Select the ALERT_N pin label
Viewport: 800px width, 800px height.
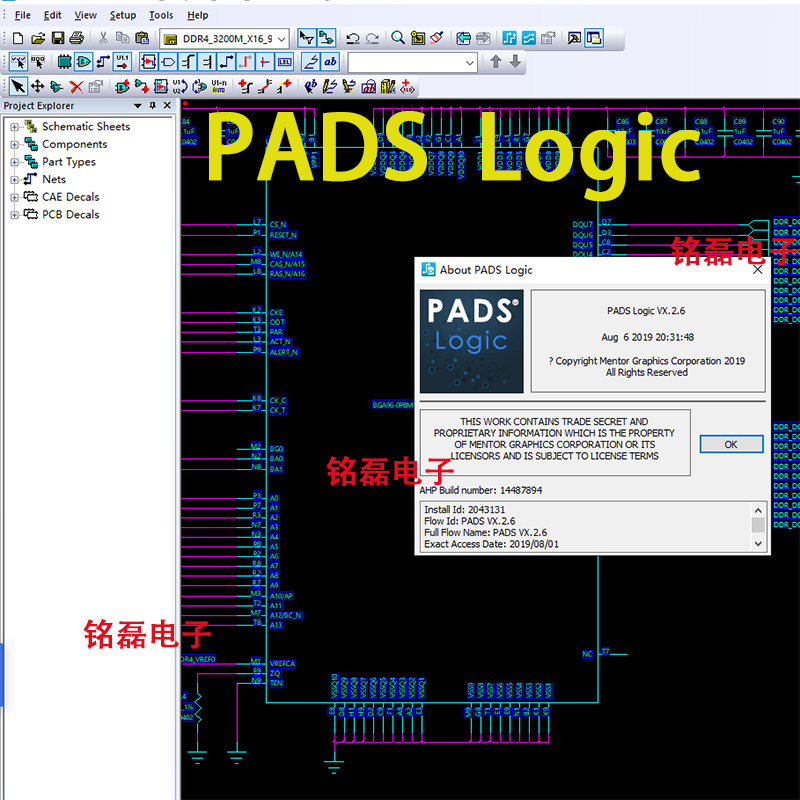[x=284, y=352]
